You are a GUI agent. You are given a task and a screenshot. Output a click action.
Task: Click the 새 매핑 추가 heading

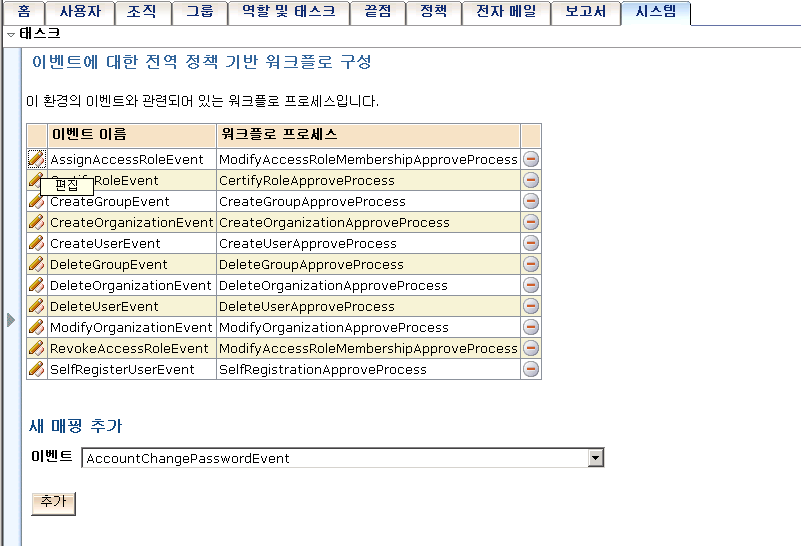(x=76, y=425)
